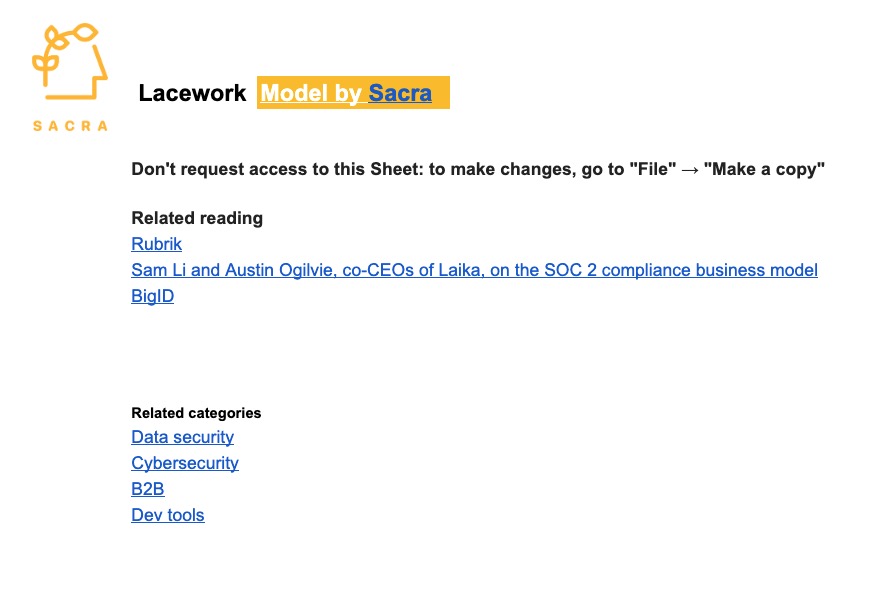This screenshot has width=884, height=599.
Task: Open the BigID link
Action: (x=153, y=296)
